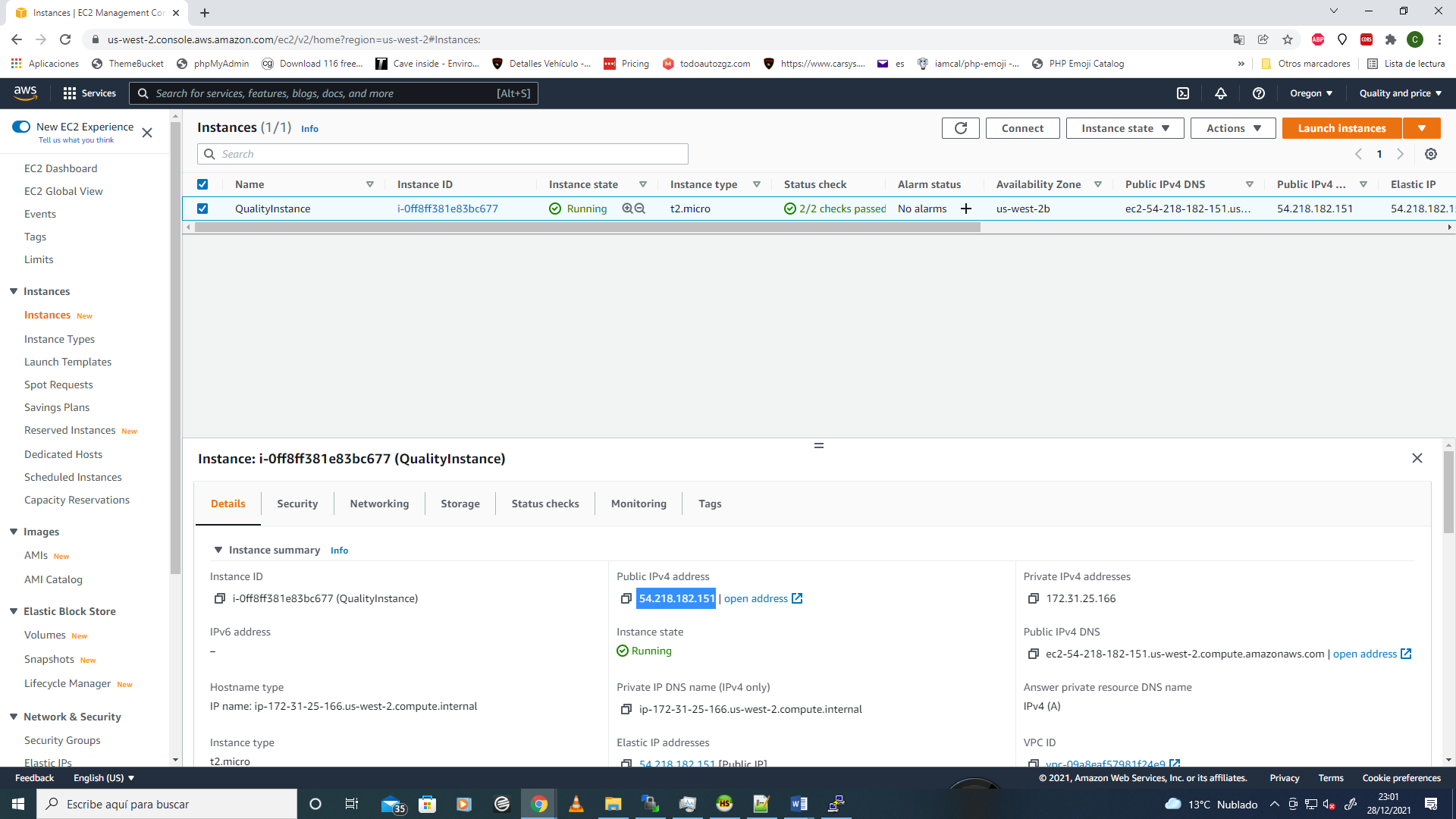Expand the Actions dropdown menu
The height and width of the screenshot is (819, 1456).
click(x=1233, y=128)
